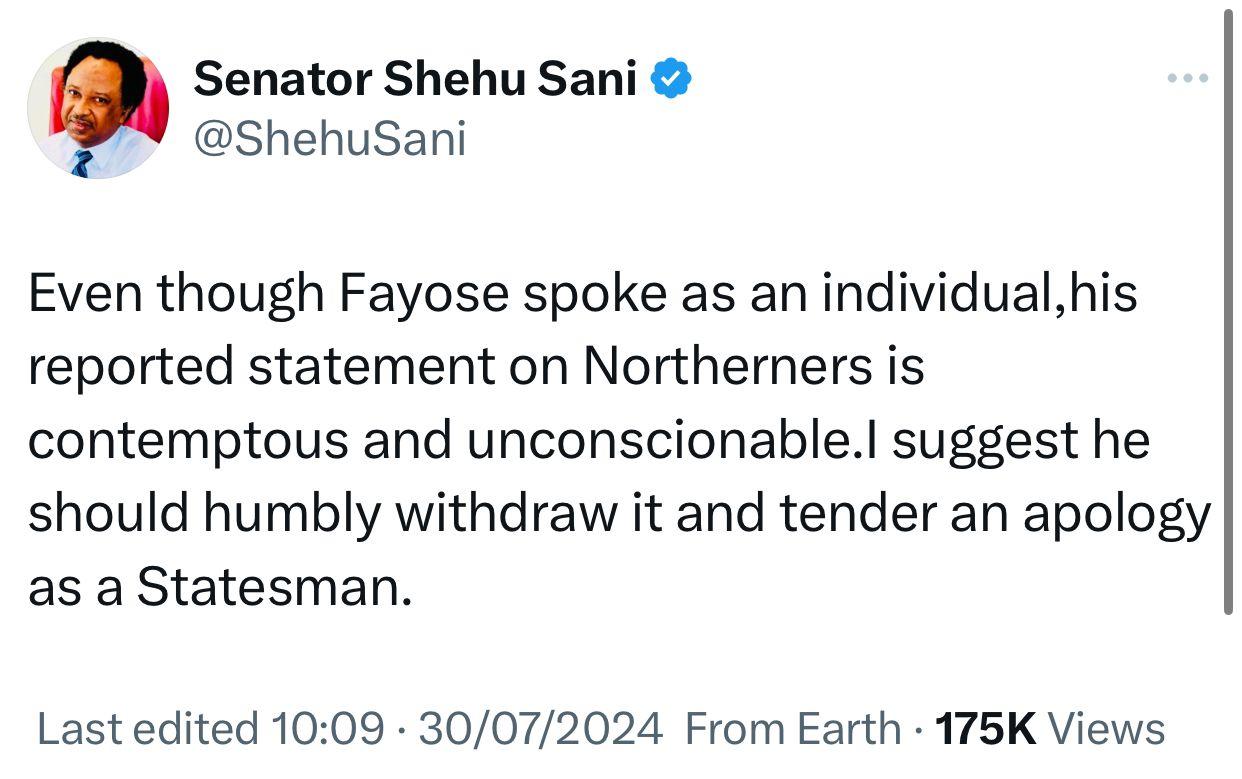View edit history via Last edited
Viewport: 1242px width, 779px height.
(x=145, y=729)
